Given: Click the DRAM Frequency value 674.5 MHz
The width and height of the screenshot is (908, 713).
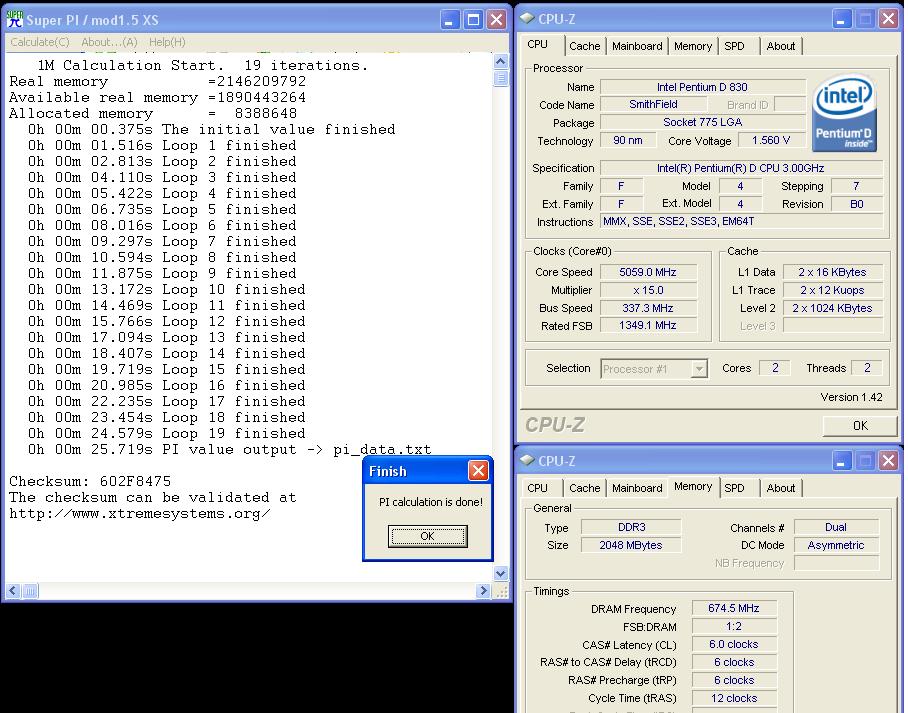Looking at the screenshot, I should point(734,608).
